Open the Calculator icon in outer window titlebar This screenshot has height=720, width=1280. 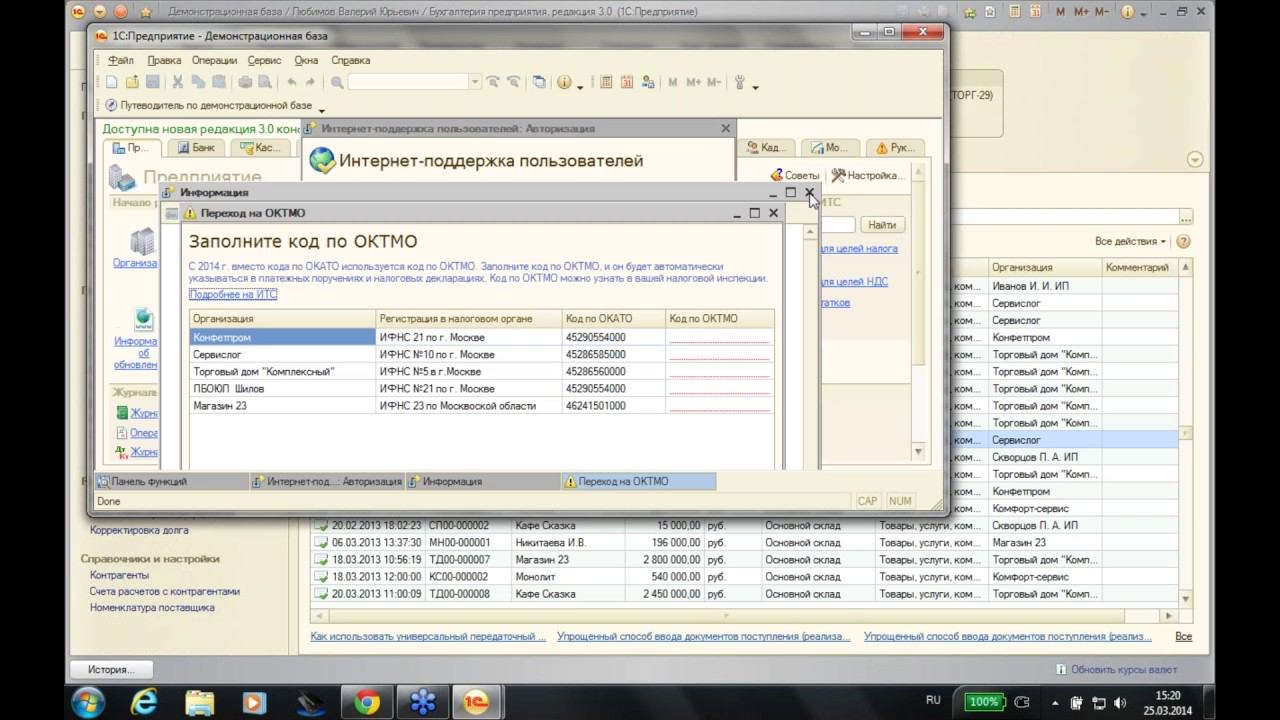coord(1013,11)
